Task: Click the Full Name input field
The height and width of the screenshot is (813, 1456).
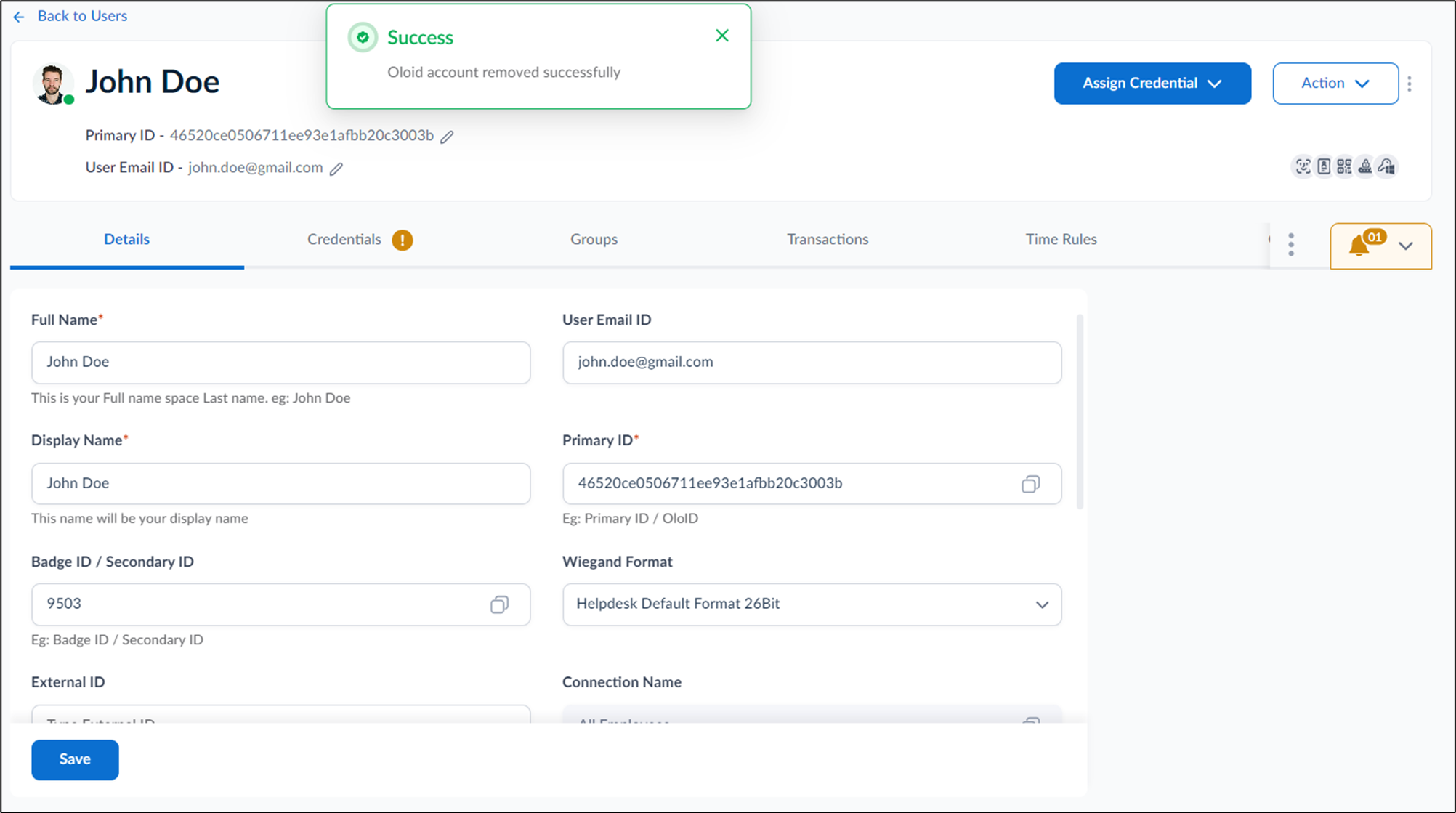Action: pos(280,363)
